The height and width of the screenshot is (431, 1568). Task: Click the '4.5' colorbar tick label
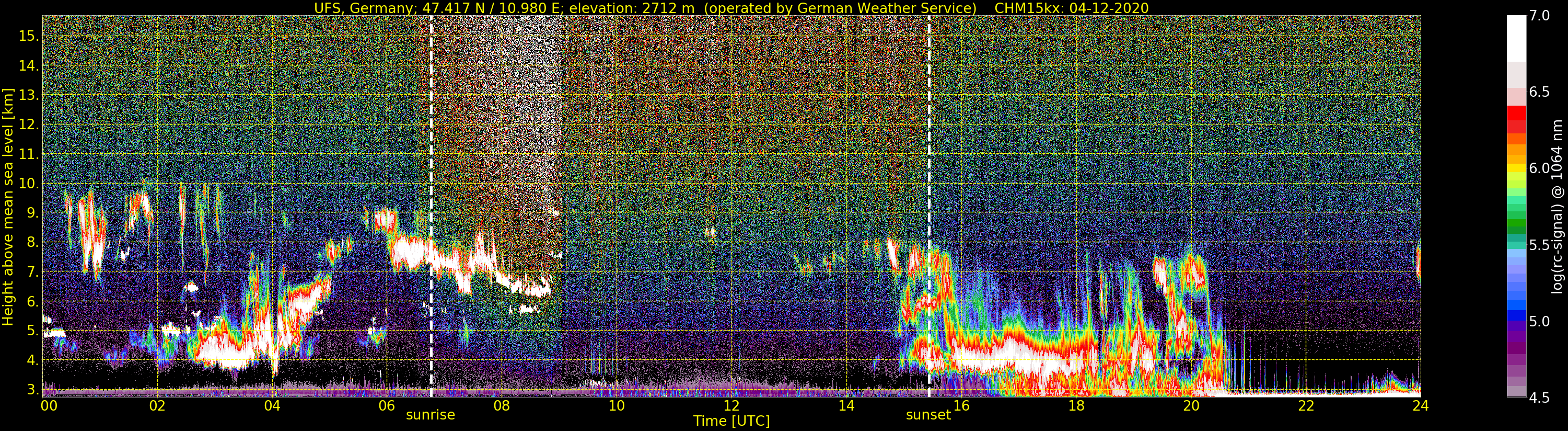(x=1539, y=398)
